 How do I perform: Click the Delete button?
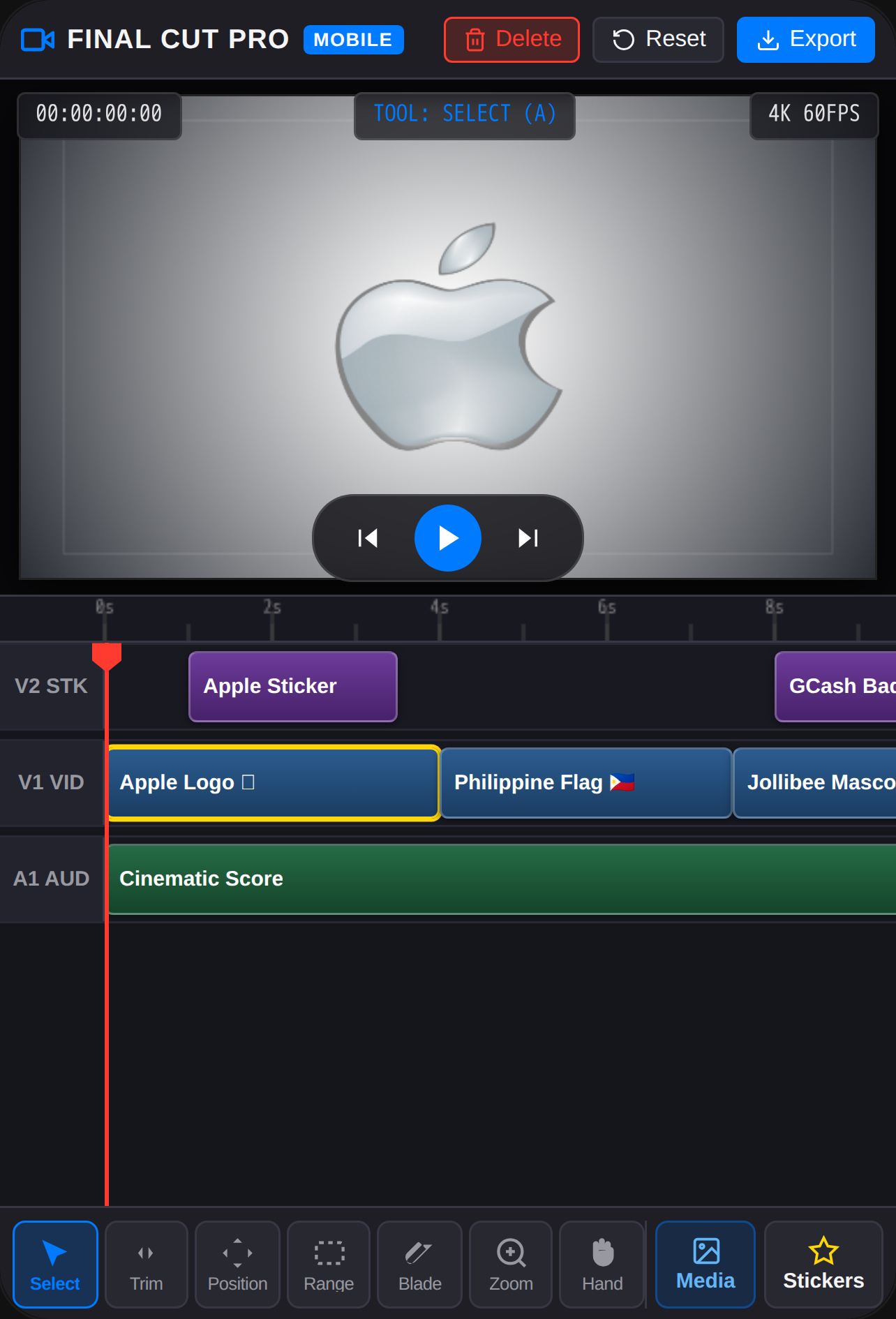(x=512, y=40)
